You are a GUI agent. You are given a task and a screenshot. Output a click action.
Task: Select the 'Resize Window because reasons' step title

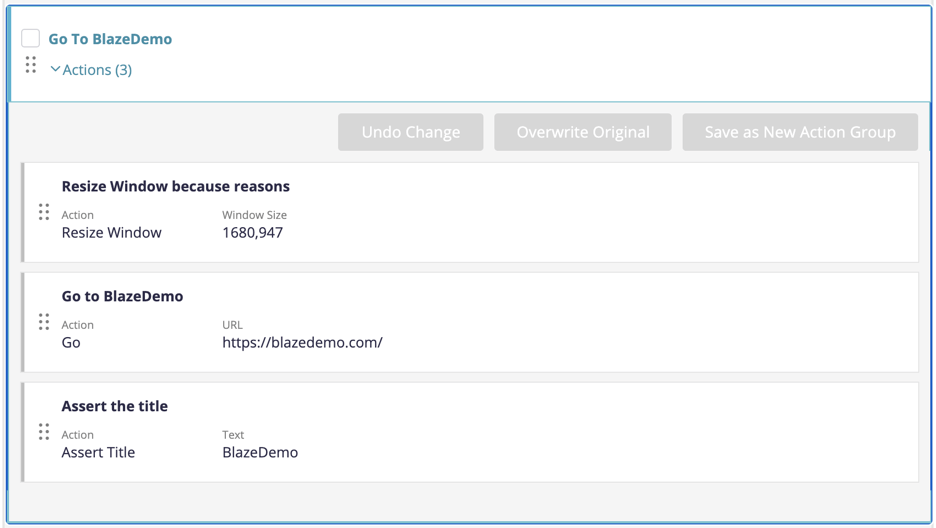point(176,186)
